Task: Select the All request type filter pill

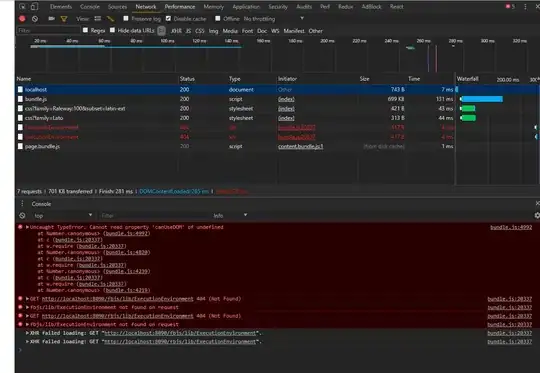Action: [161, 31]
